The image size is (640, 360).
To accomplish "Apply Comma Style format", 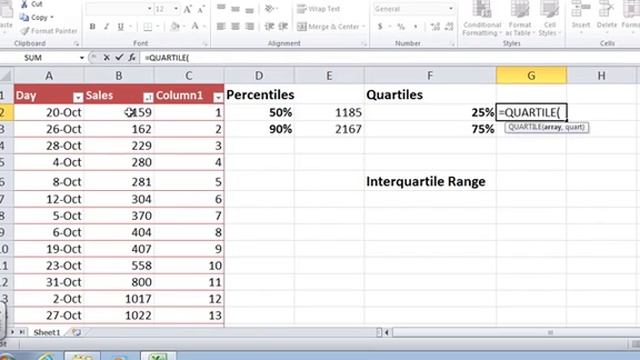I will click(416, 27).
